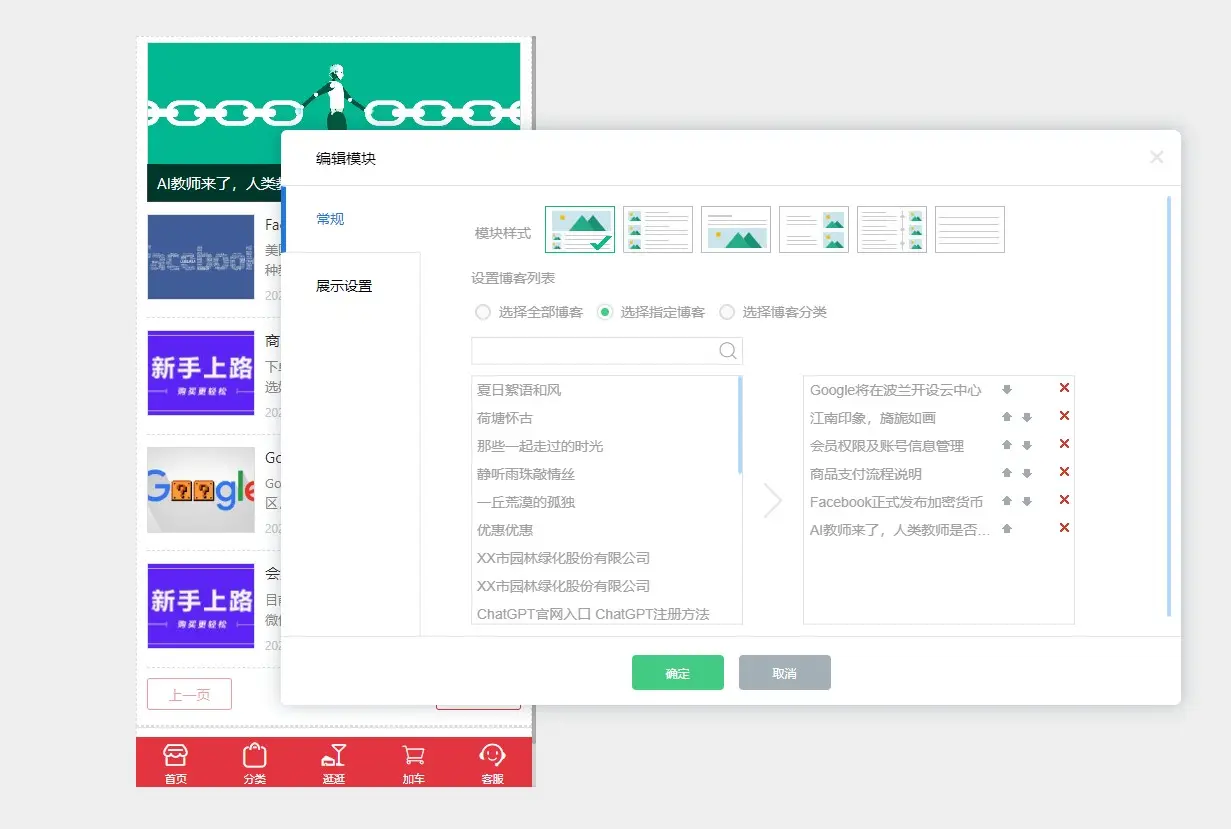The height and width of the screenshot is (829, 1231).
Task: Confirm with the 确定 button
Action: click(677, 673)
